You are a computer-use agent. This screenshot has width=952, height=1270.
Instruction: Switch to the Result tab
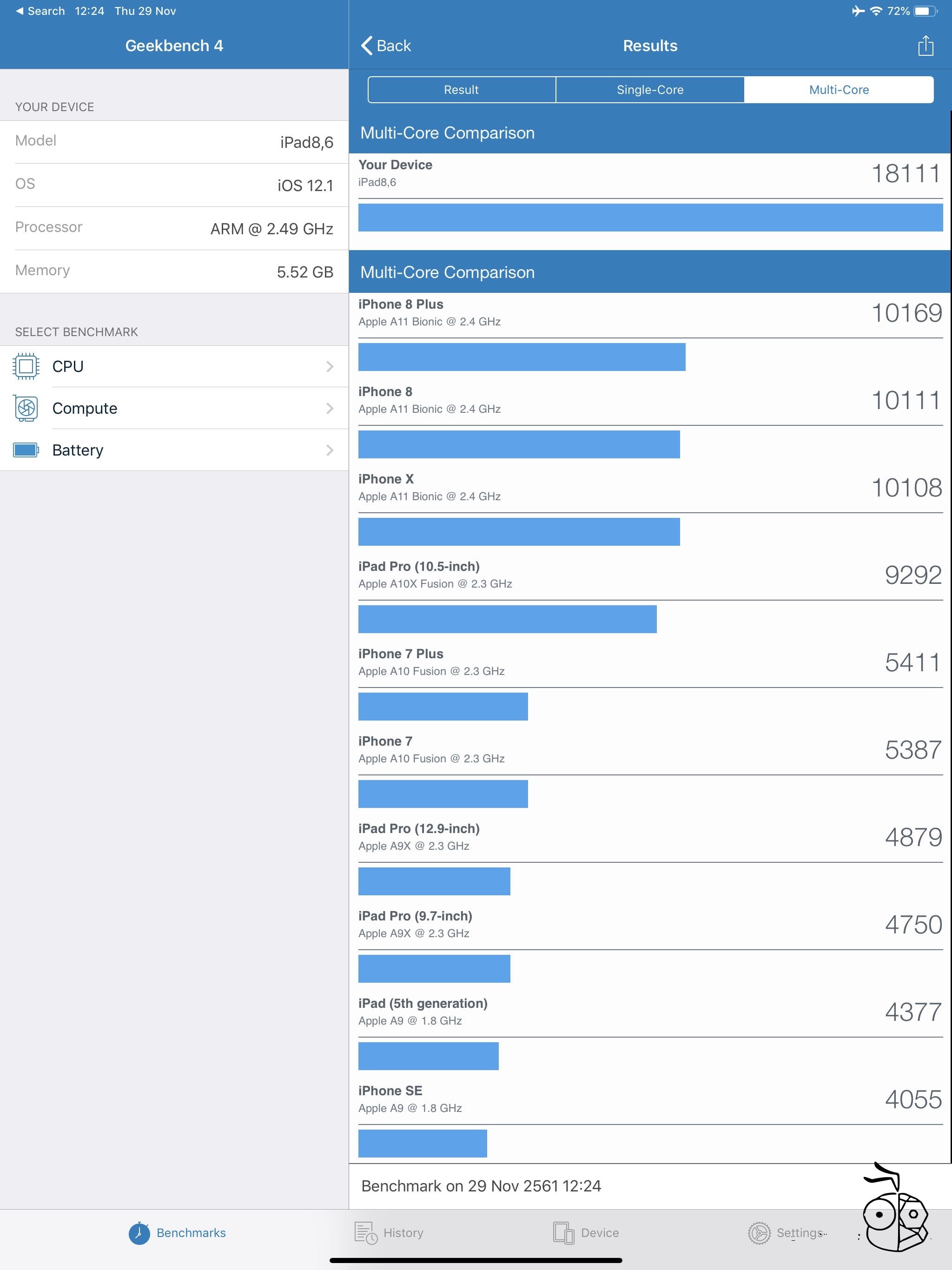point(461,90)
